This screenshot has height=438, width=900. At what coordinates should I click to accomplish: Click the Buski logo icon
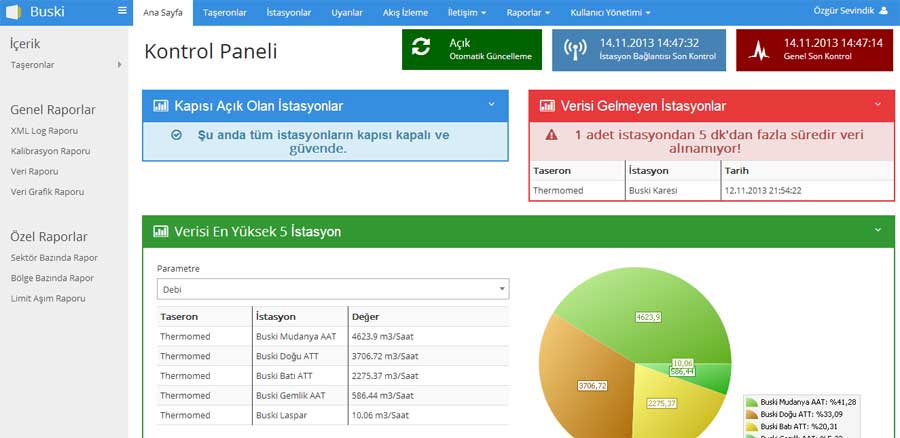[x=13, y=11]
